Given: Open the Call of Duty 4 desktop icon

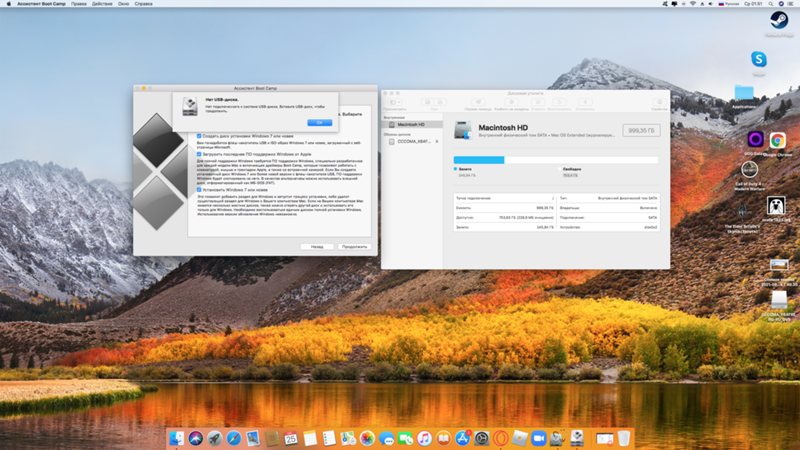Looking at the screenshot, I should (749, 169).
